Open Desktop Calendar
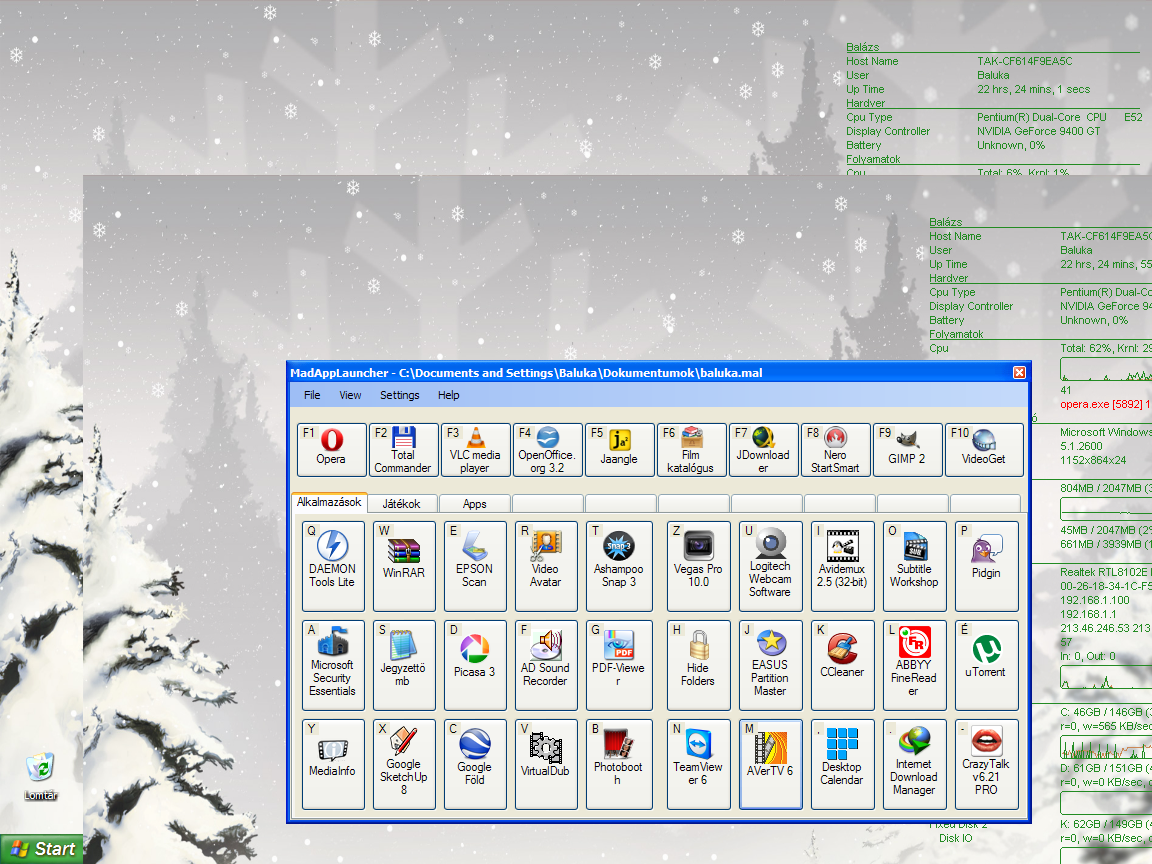The height and width of the screenshot is (864, 1152). 843,764
